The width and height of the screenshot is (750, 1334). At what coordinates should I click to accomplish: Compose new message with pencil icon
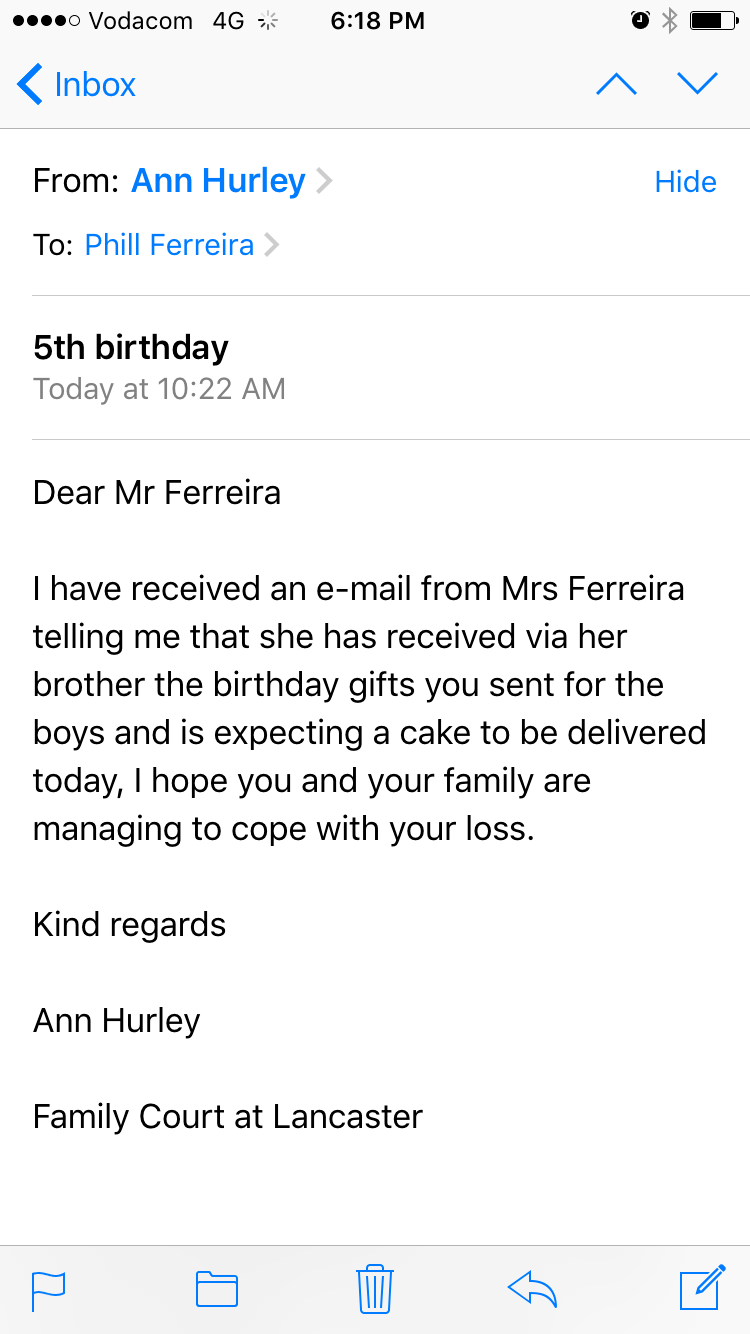pyautogui.click(x=701, y=1288)
